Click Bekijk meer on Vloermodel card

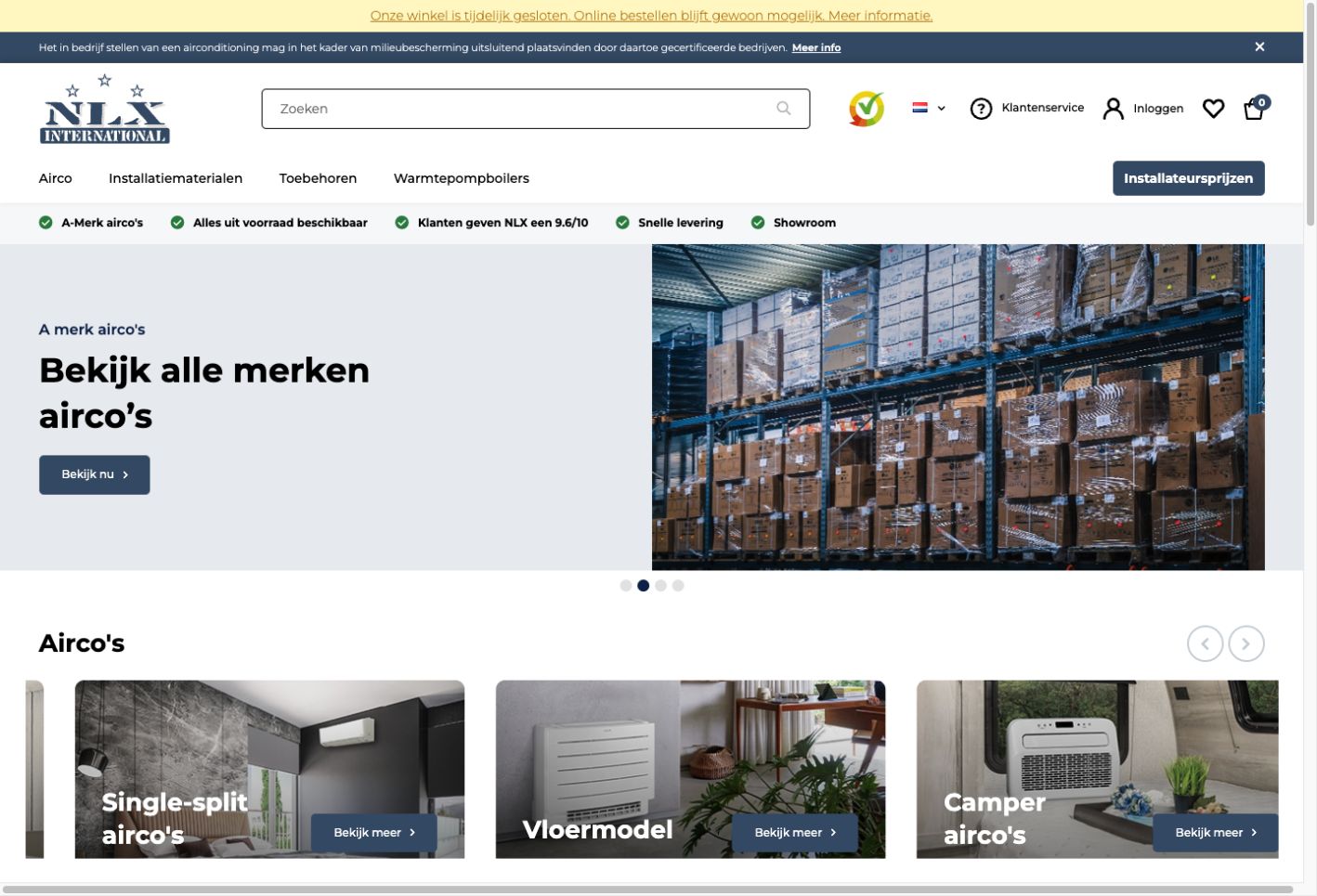[795, 833]
